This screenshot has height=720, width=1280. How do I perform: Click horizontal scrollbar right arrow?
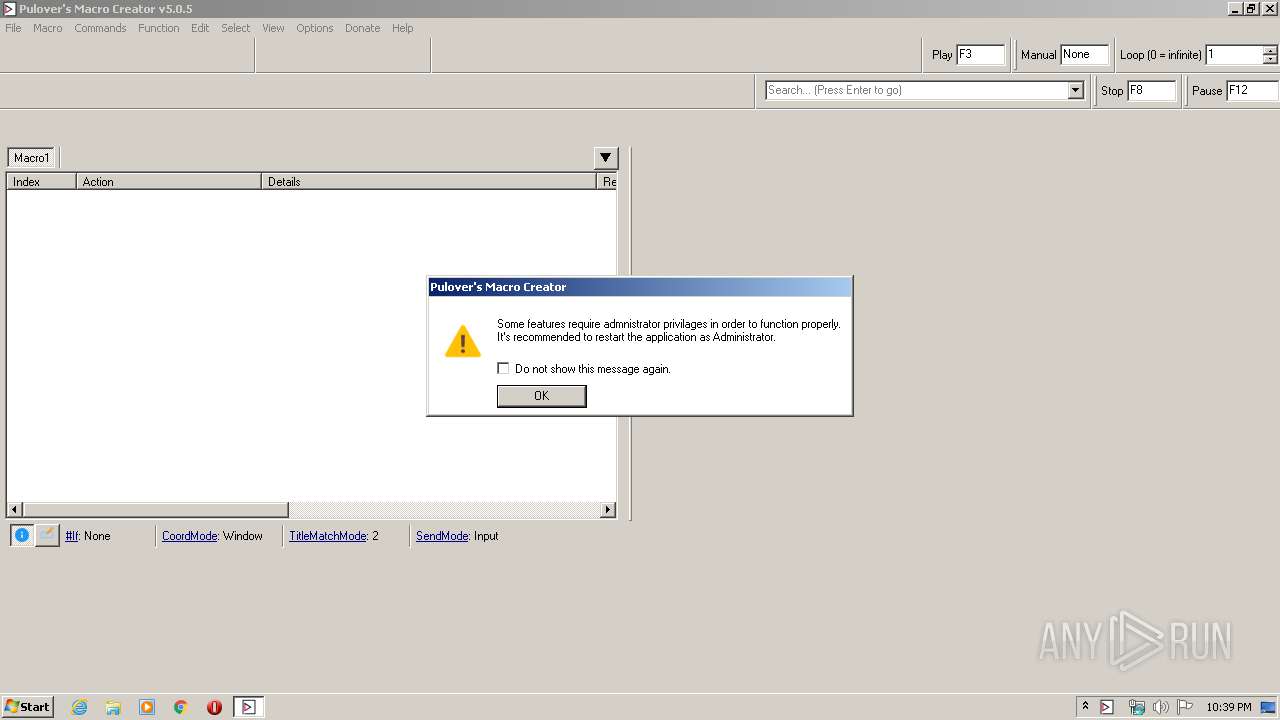(608, 510)
